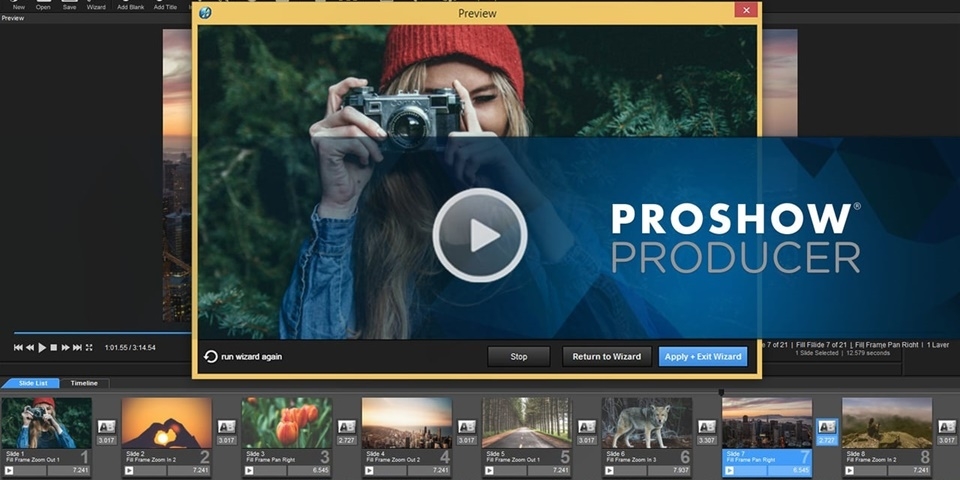Toggle full screen preview icon
The height and width of the screenshot is (480, 960).
(89, 347)
